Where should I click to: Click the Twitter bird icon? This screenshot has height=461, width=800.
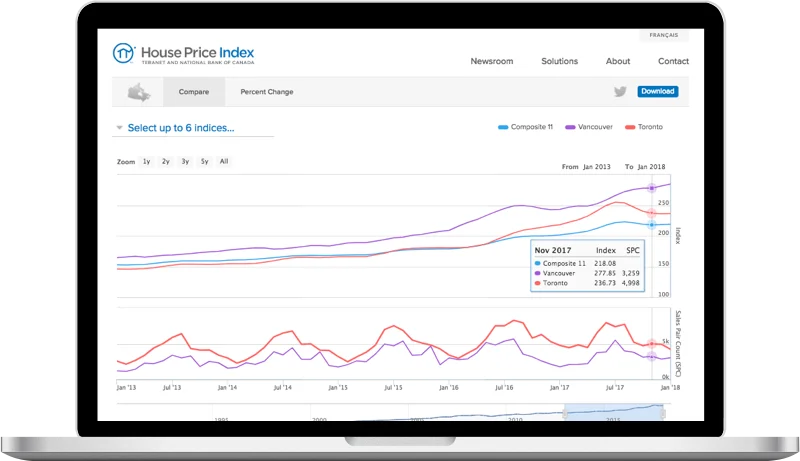point(620,92)
